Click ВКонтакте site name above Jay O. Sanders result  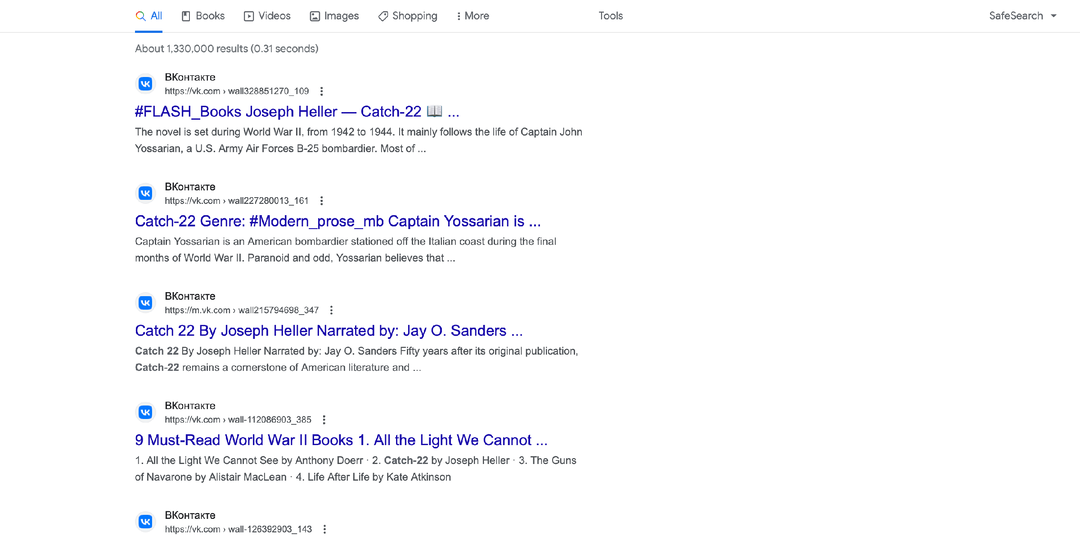(x=190, y=296)
